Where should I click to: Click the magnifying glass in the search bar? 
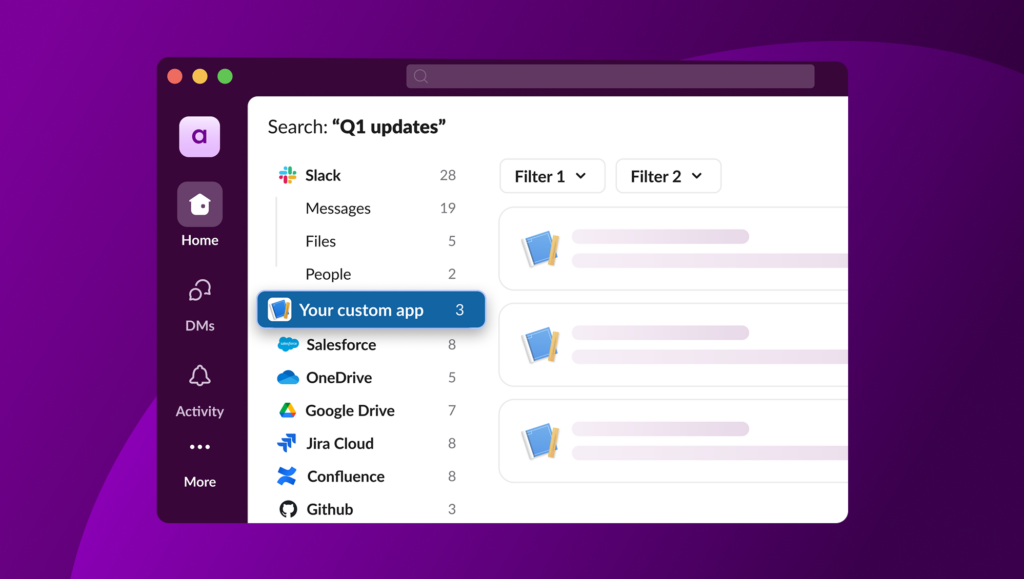pyautogui.click(x=420, y=76)
